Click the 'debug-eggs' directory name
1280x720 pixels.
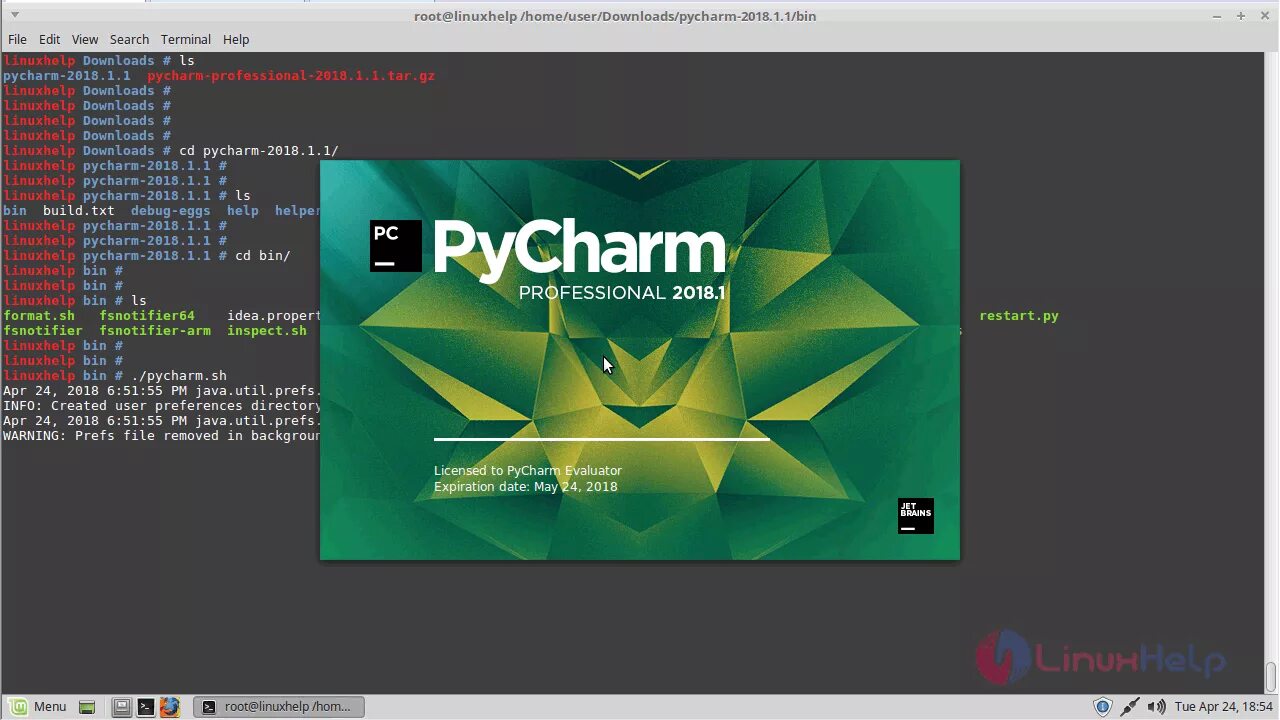tap(171, 211)
